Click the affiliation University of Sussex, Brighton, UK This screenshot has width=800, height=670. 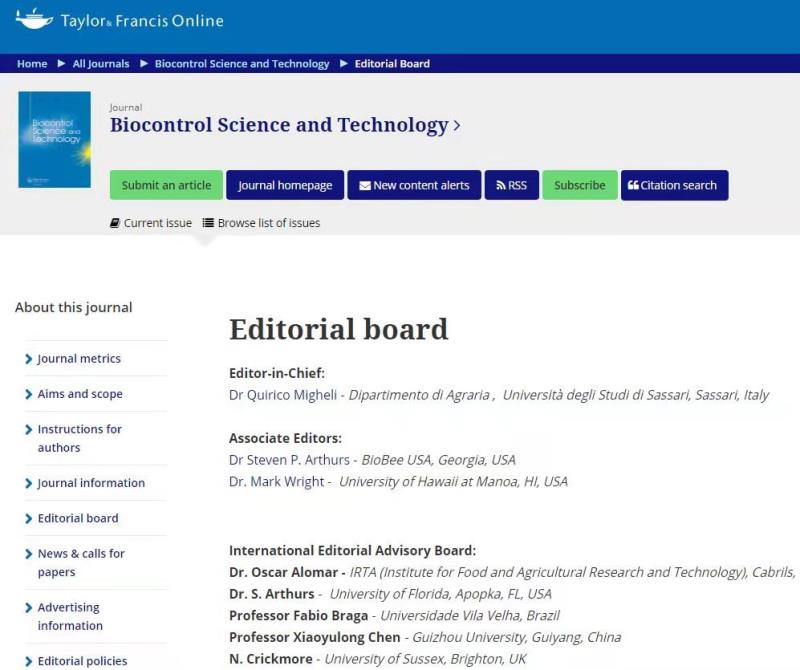pos(426,659)
